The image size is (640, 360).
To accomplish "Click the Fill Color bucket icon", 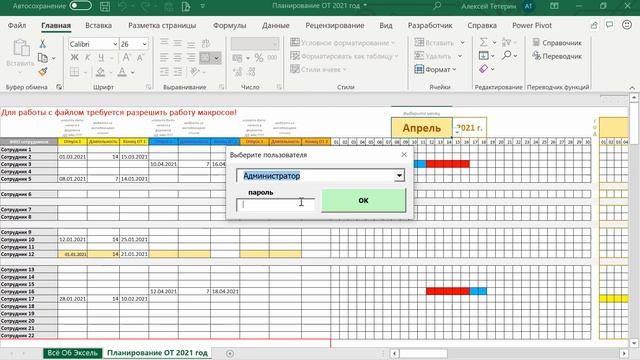I will [x=100, y=72].
